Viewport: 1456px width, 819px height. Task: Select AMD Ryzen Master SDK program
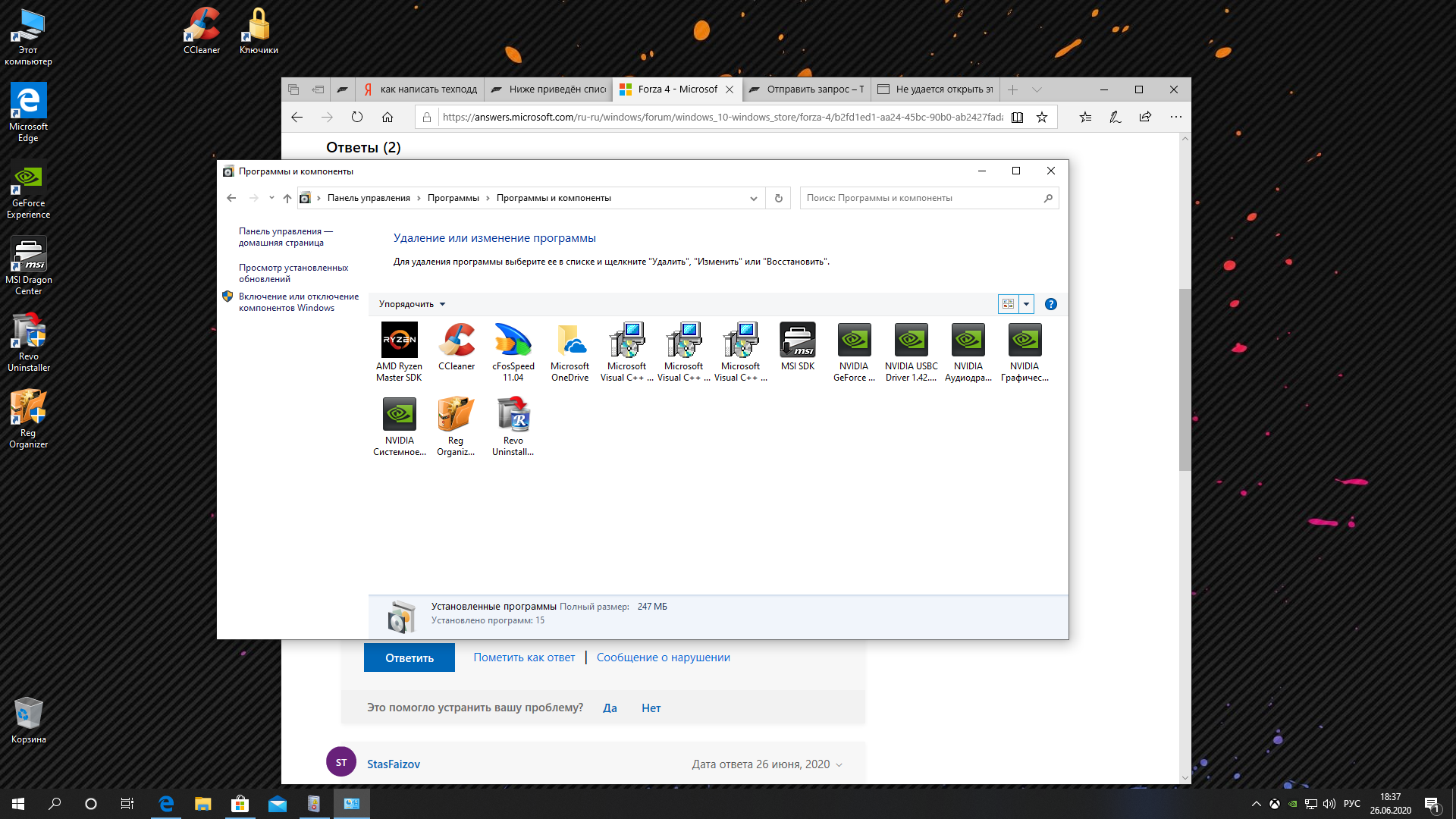click(399, 352)
